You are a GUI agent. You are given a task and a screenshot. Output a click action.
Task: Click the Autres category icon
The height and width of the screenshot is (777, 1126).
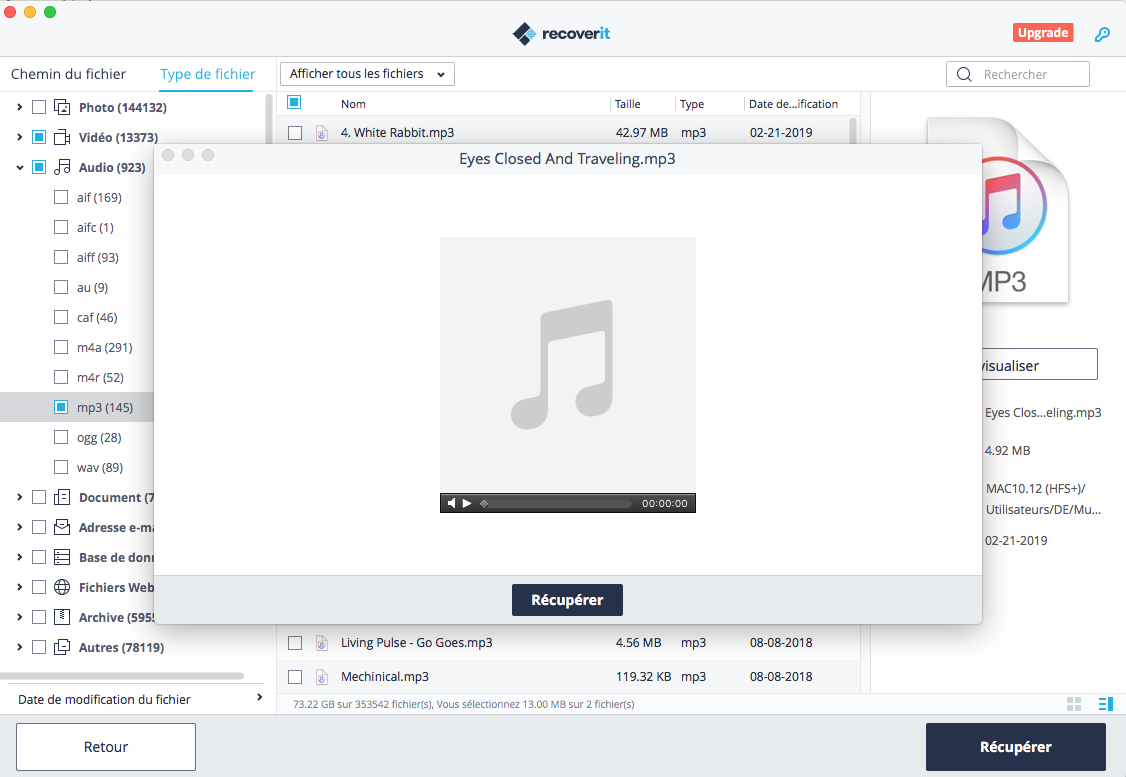pos(62,647)
